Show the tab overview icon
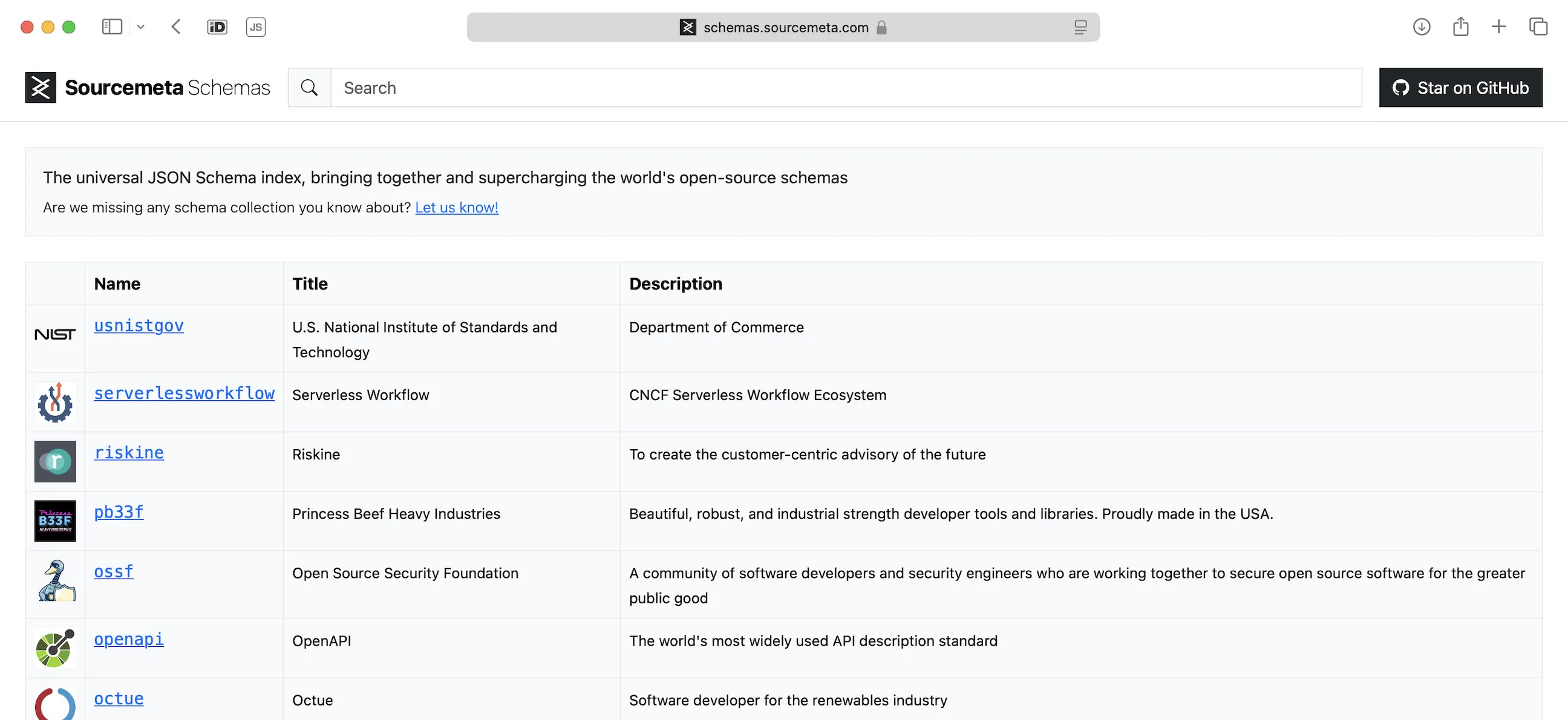Screen dimensions: 1568x720 pyautogui.click(x=1538, y=27)
